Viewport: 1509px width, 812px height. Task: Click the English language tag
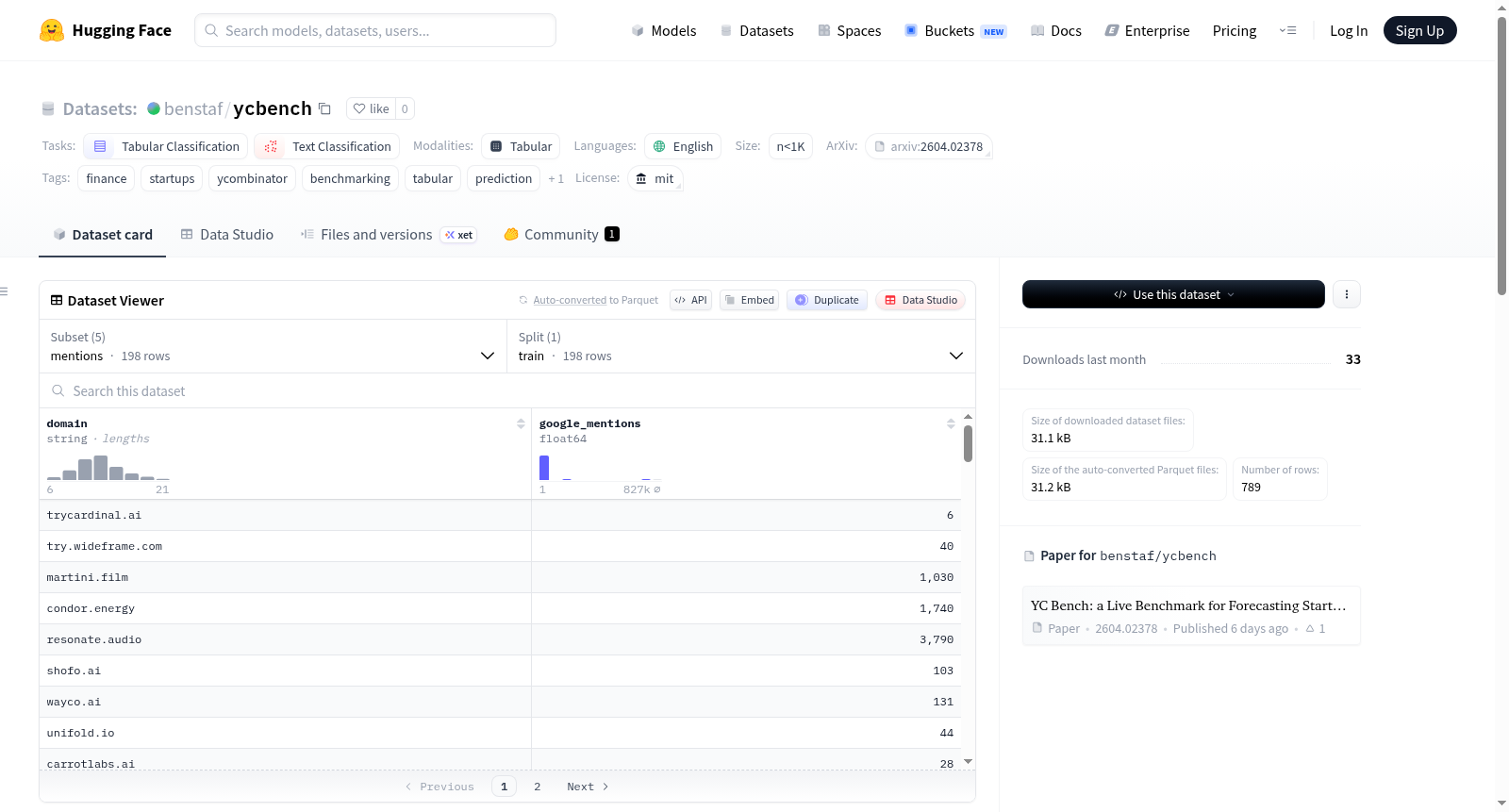point(683,146)
